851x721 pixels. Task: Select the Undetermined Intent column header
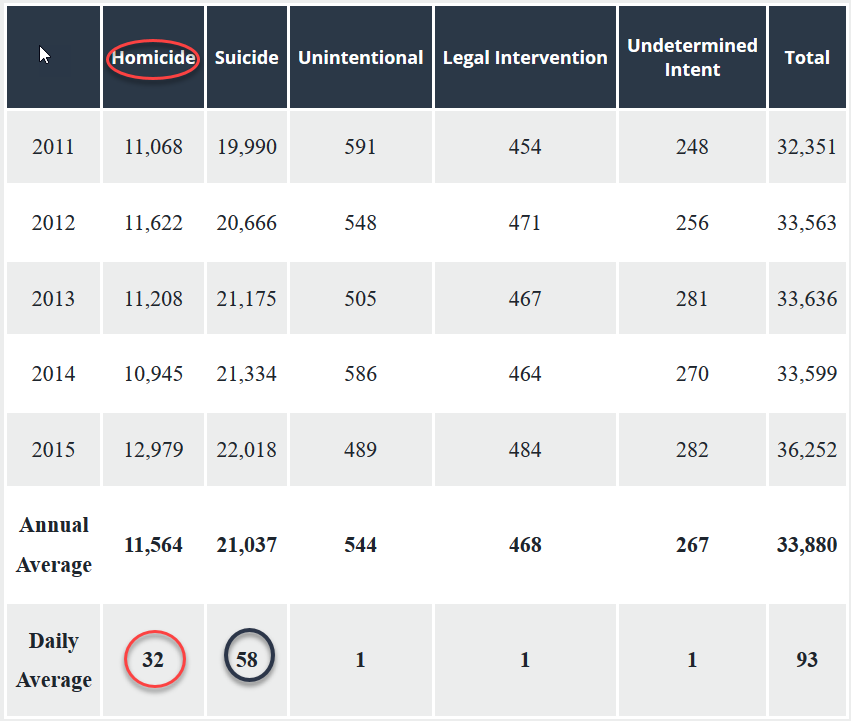[692, 58]
